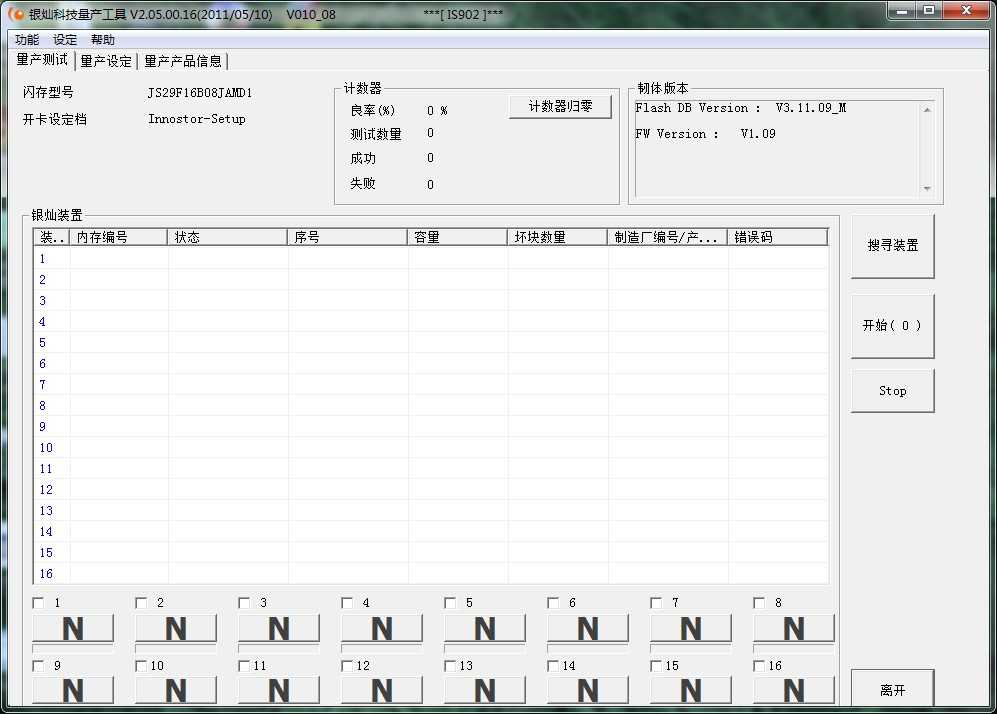Tick the port 12 checkbox
The image size is (997, 714).
click(347, 666)
